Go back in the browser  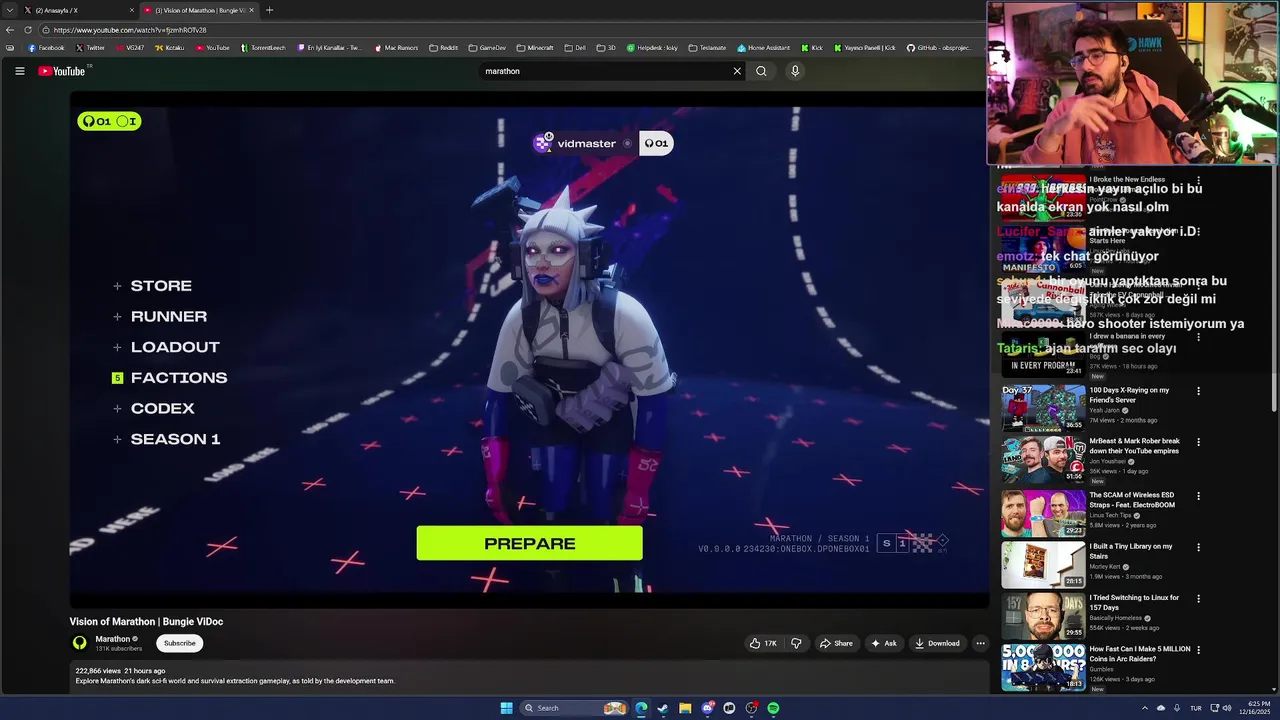(10, 30)
